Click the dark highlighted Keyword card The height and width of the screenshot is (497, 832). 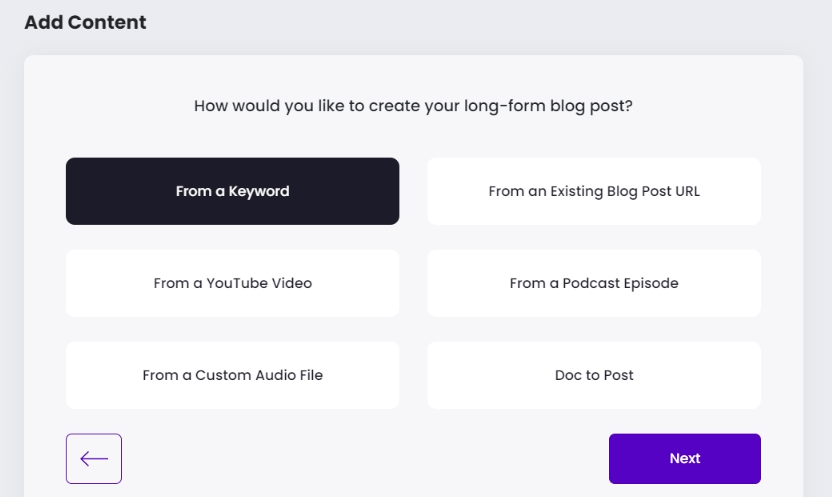tap(232, 191)
